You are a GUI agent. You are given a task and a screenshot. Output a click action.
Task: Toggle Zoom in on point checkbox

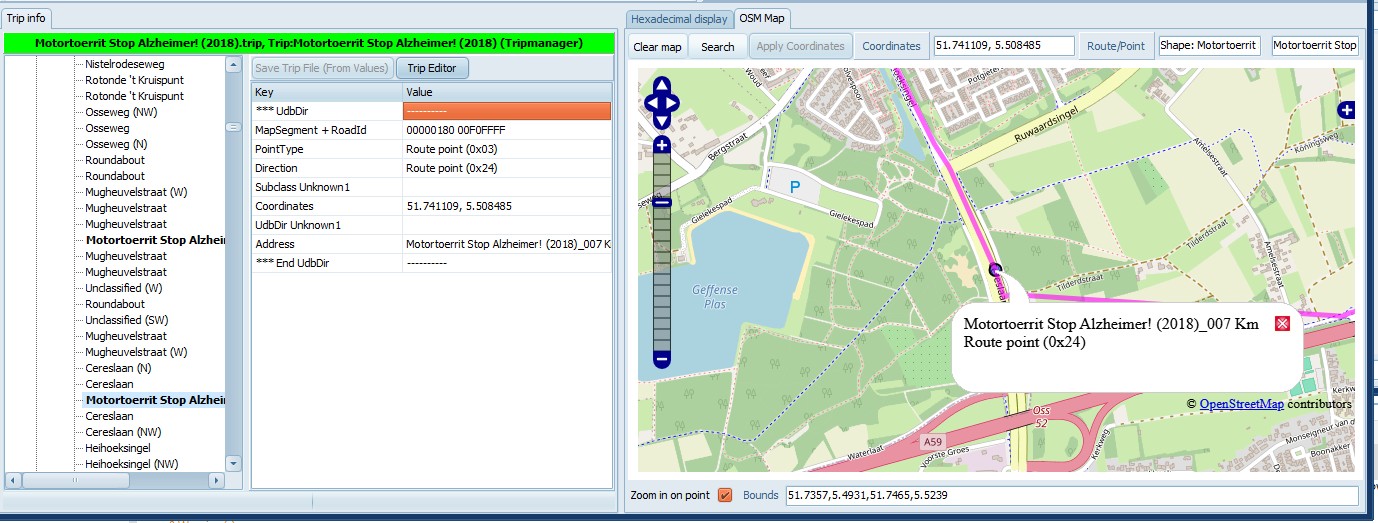[x=725, y=495]
